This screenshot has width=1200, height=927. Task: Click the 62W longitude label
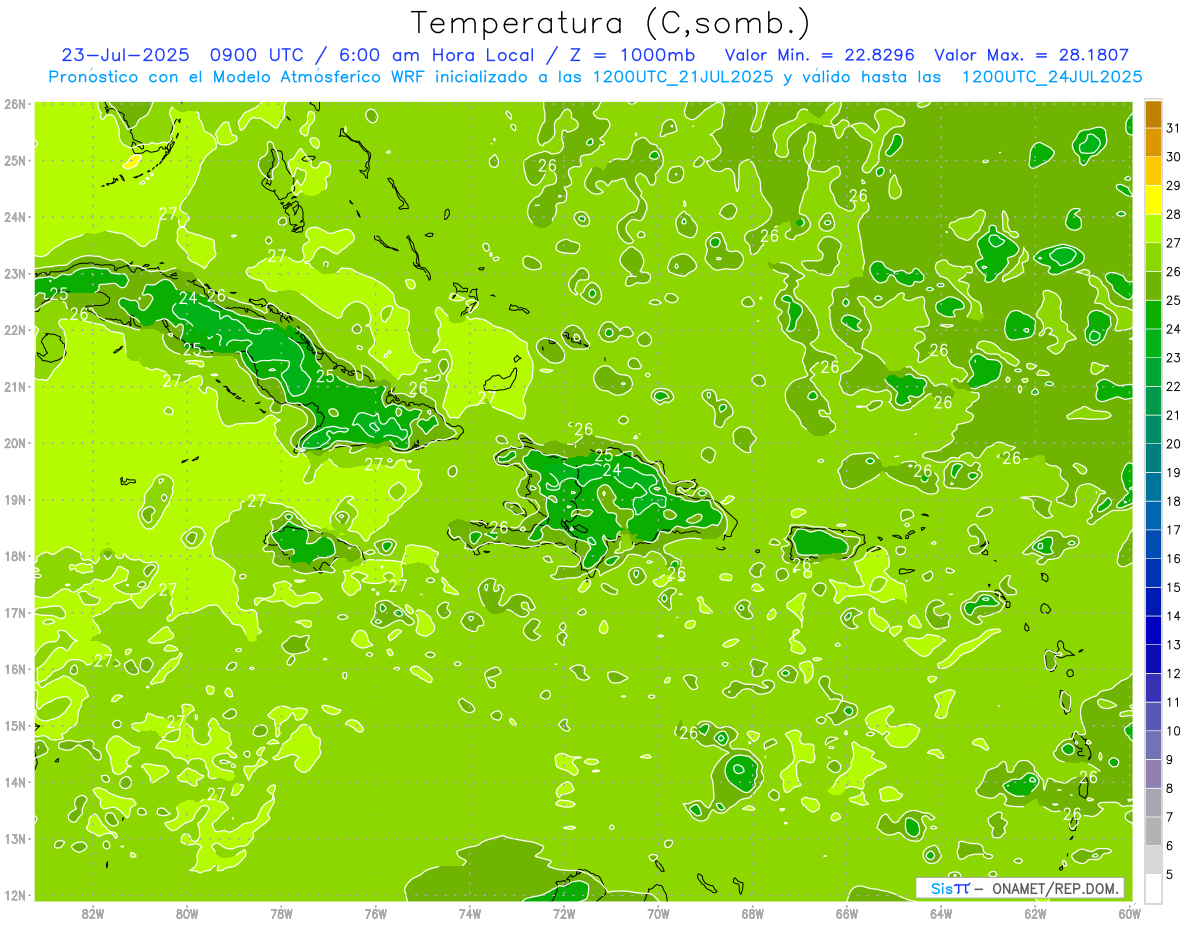point(1035,913)
